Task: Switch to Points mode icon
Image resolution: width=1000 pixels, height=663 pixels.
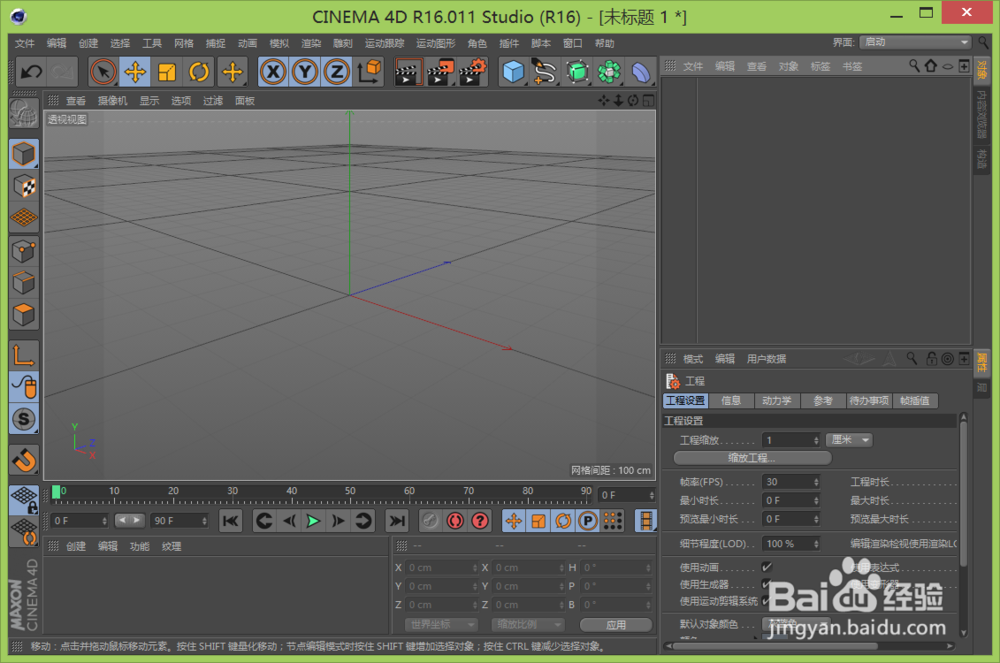Action: point(24,251)
